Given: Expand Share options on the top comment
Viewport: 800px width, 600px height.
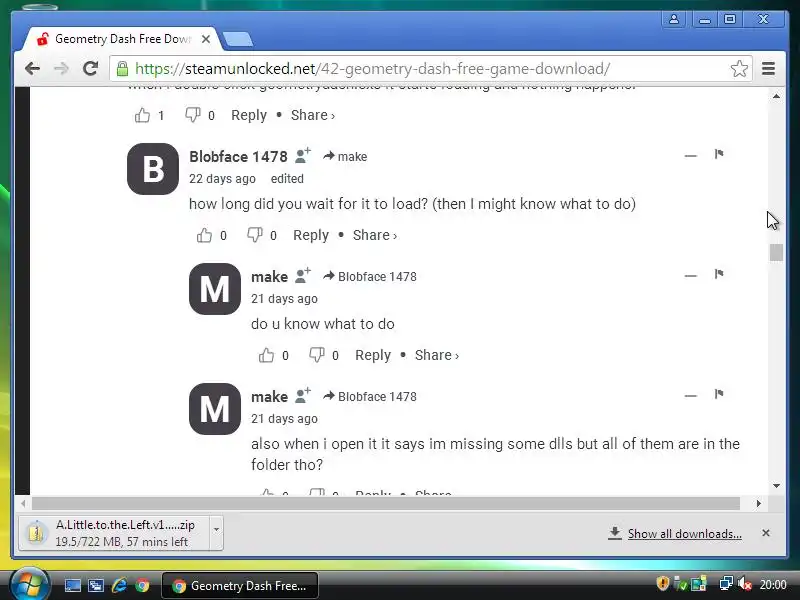Looking at the screenshot, I should (x=313, y=115).
